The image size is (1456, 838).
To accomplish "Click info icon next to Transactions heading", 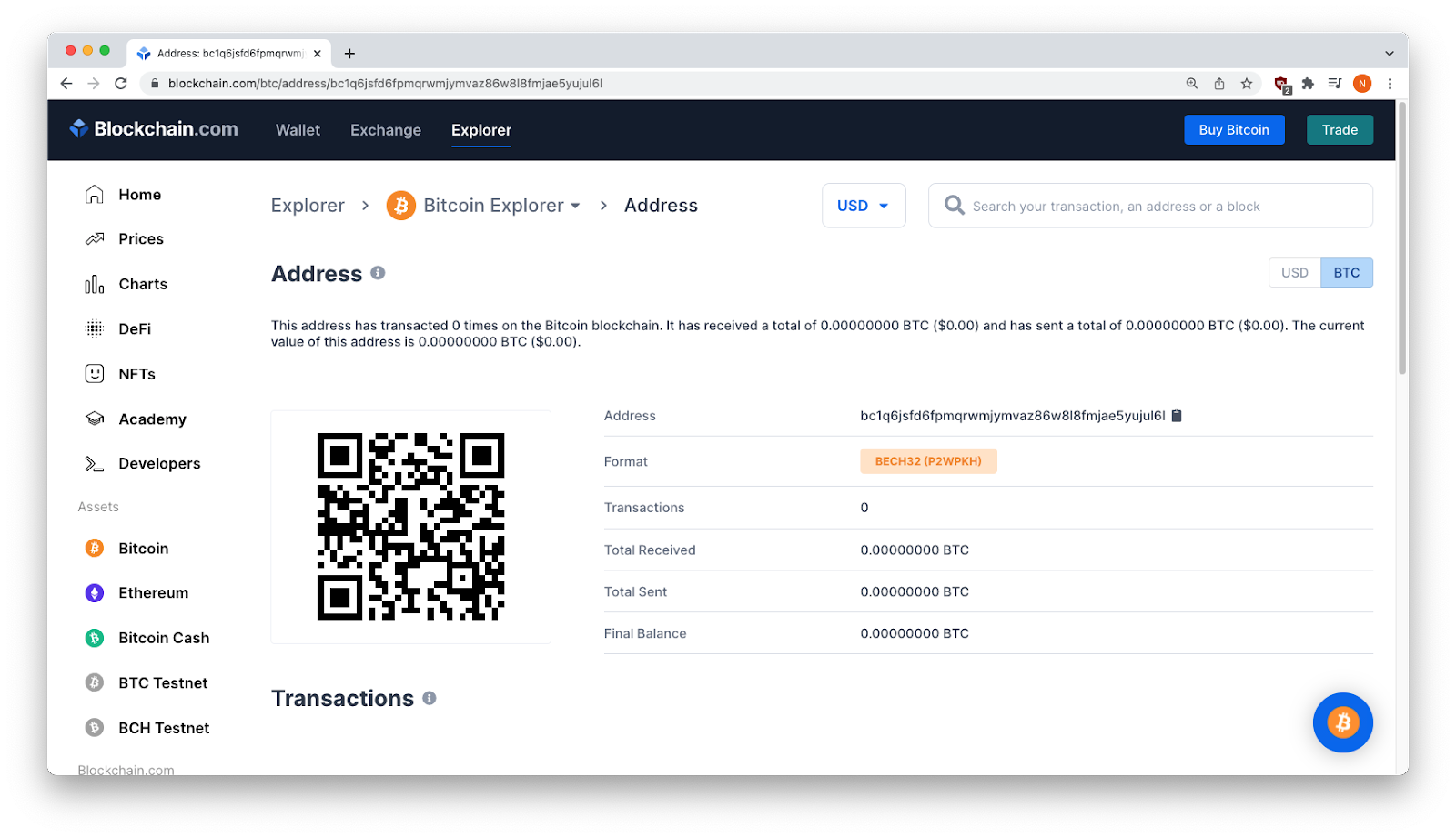I will (430, 698).
